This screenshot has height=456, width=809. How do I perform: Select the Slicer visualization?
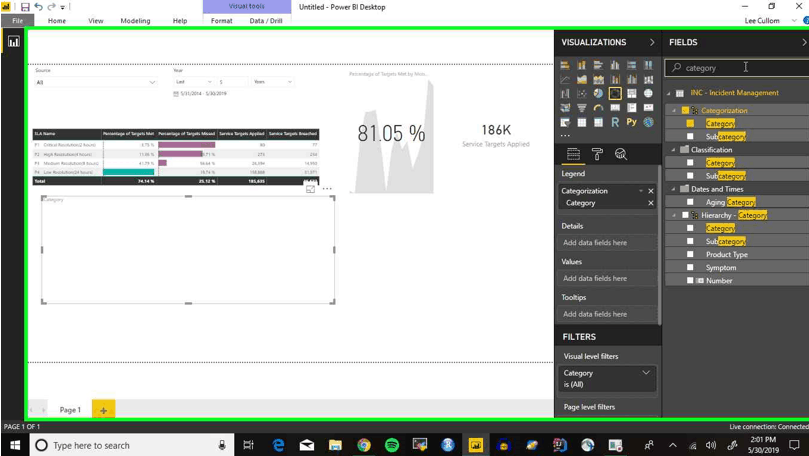pos(565,122)
